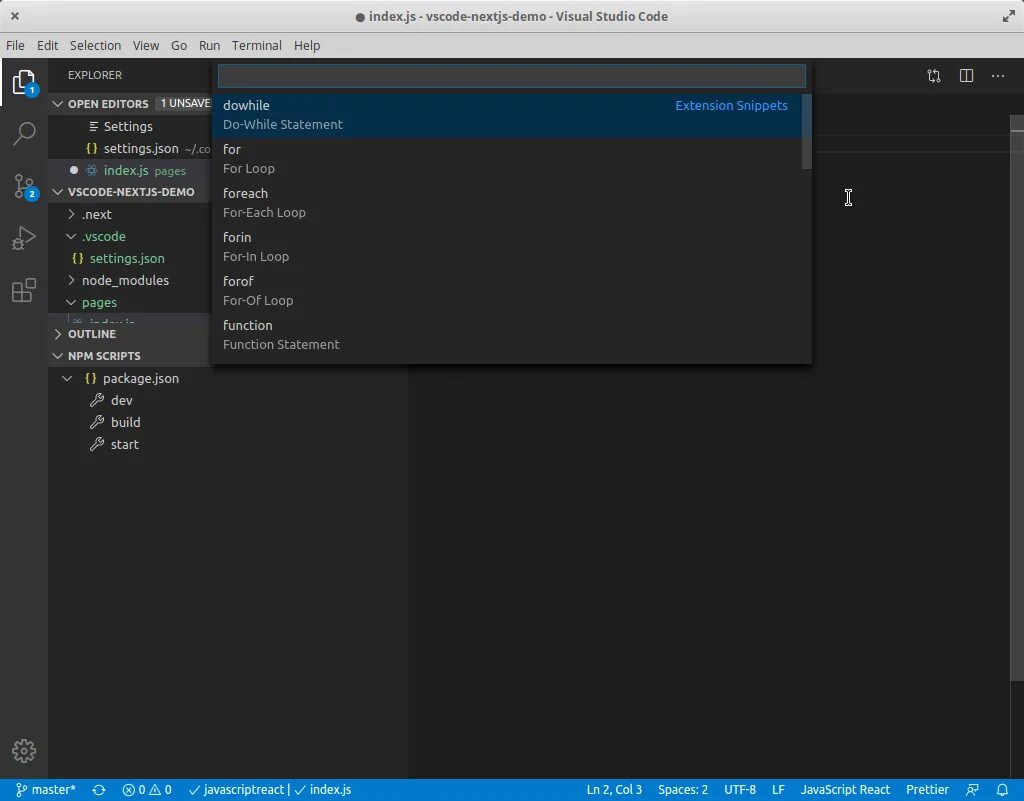Image resolution: width=1024 pixels, height=801 pixels.
Task: Click the Open Changes compare icon
Action: (x=934, y=76)
